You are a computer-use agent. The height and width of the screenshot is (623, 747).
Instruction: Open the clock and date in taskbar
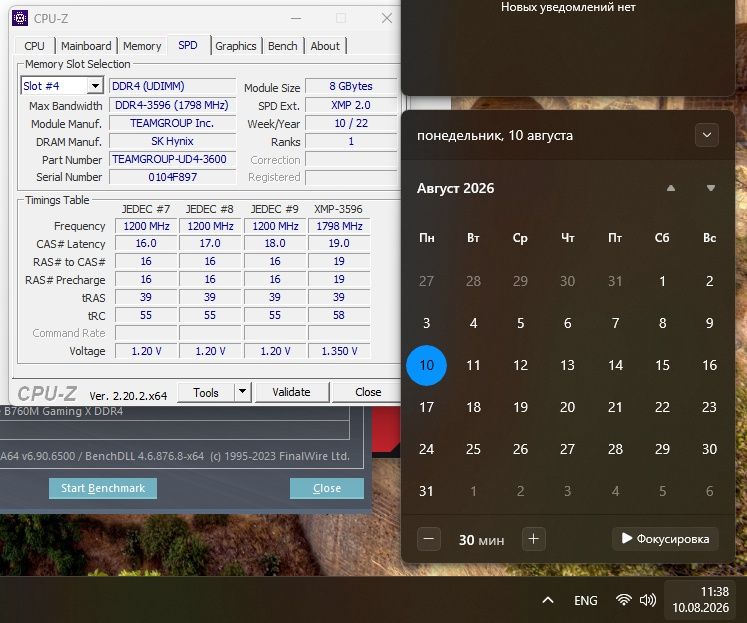tap(700, 600)
